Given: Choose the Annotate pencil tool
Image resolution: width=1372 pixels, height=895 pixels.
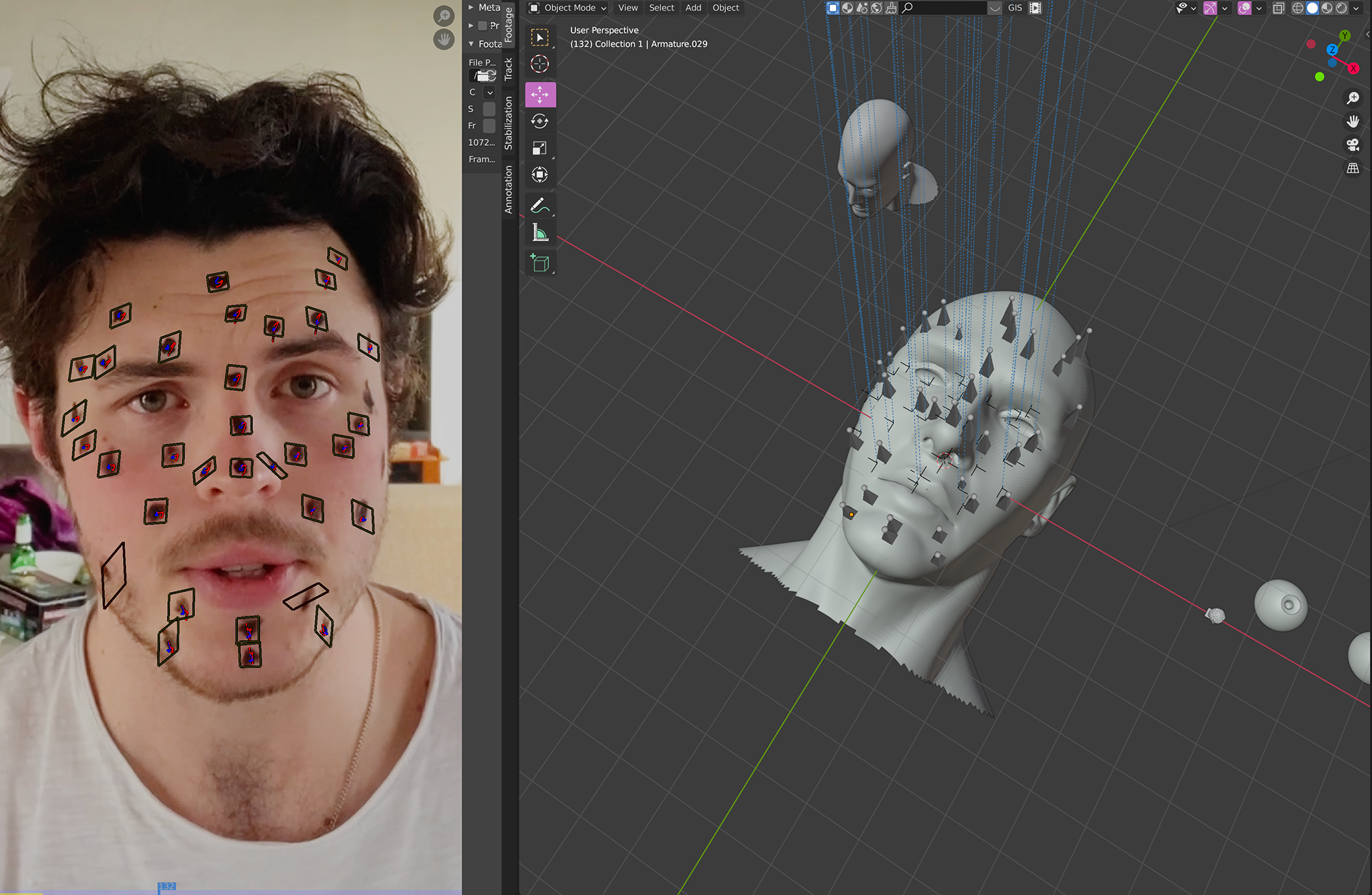Looking at the screenshot, I should 540,205.
